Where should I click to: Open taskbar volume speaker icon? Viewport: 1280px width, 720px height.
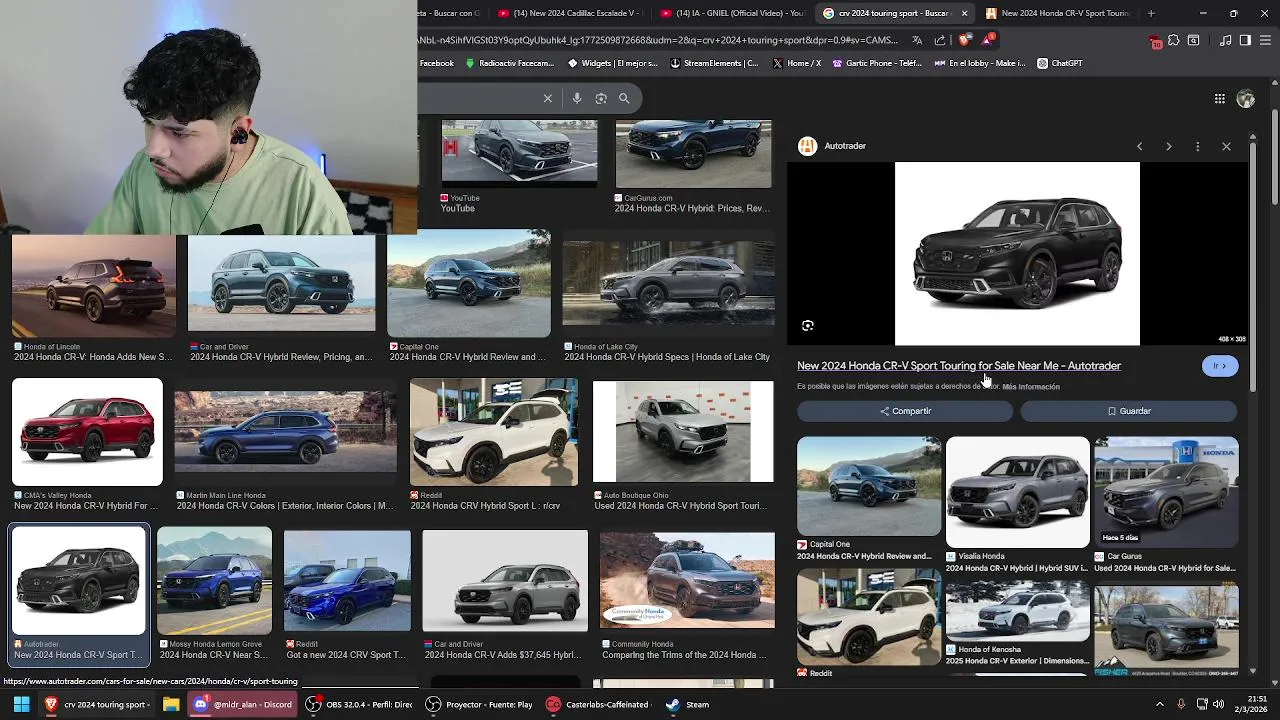[1218, 704]
